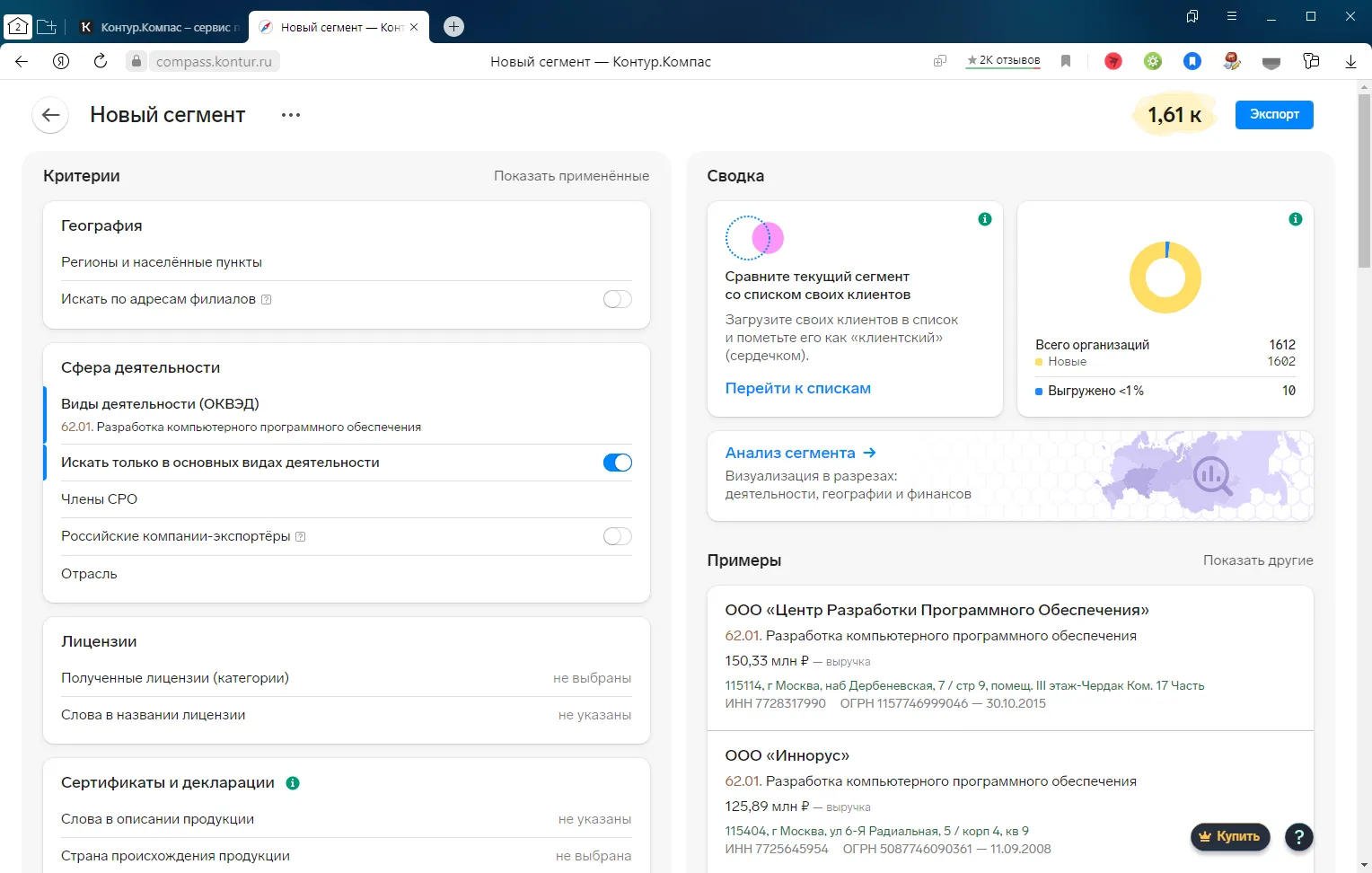This screenshot has width=1372, height=873.
Task: Close the Новый сегмент tab
Action: point(414,27)
